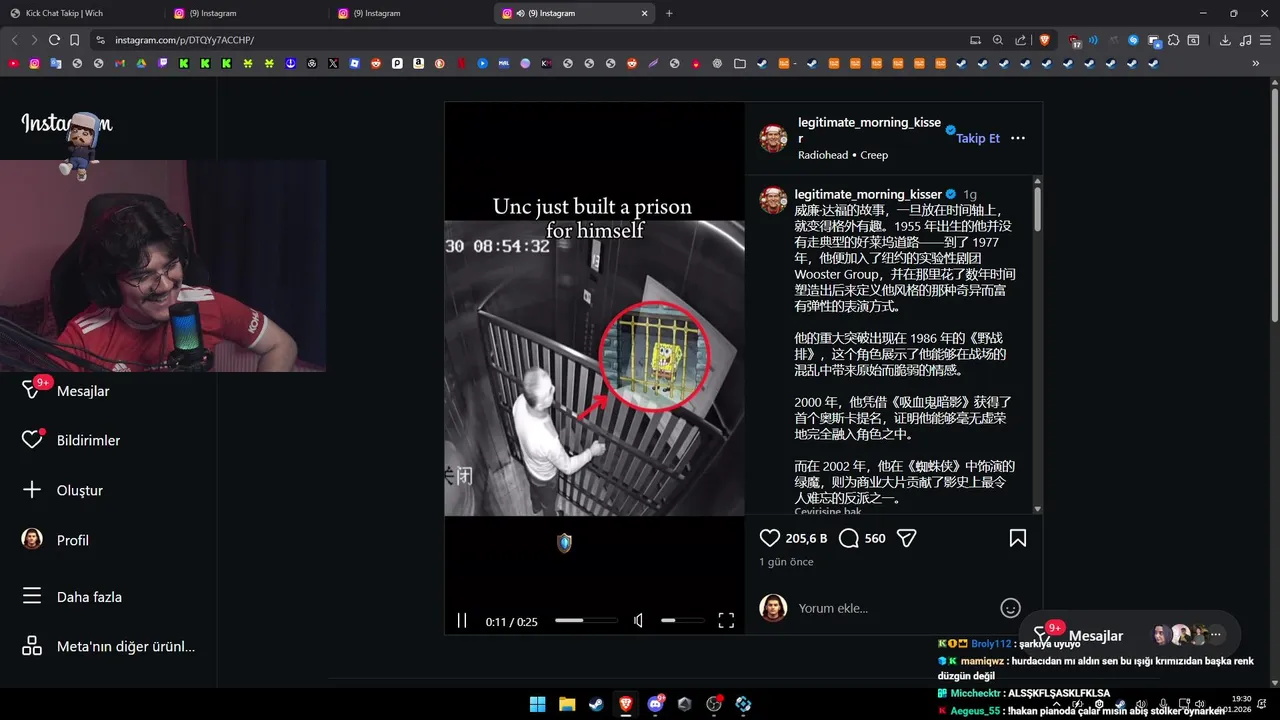Share this page via the address bar icon
This screenshot has height=720, width=1280.
[1020, 40]
